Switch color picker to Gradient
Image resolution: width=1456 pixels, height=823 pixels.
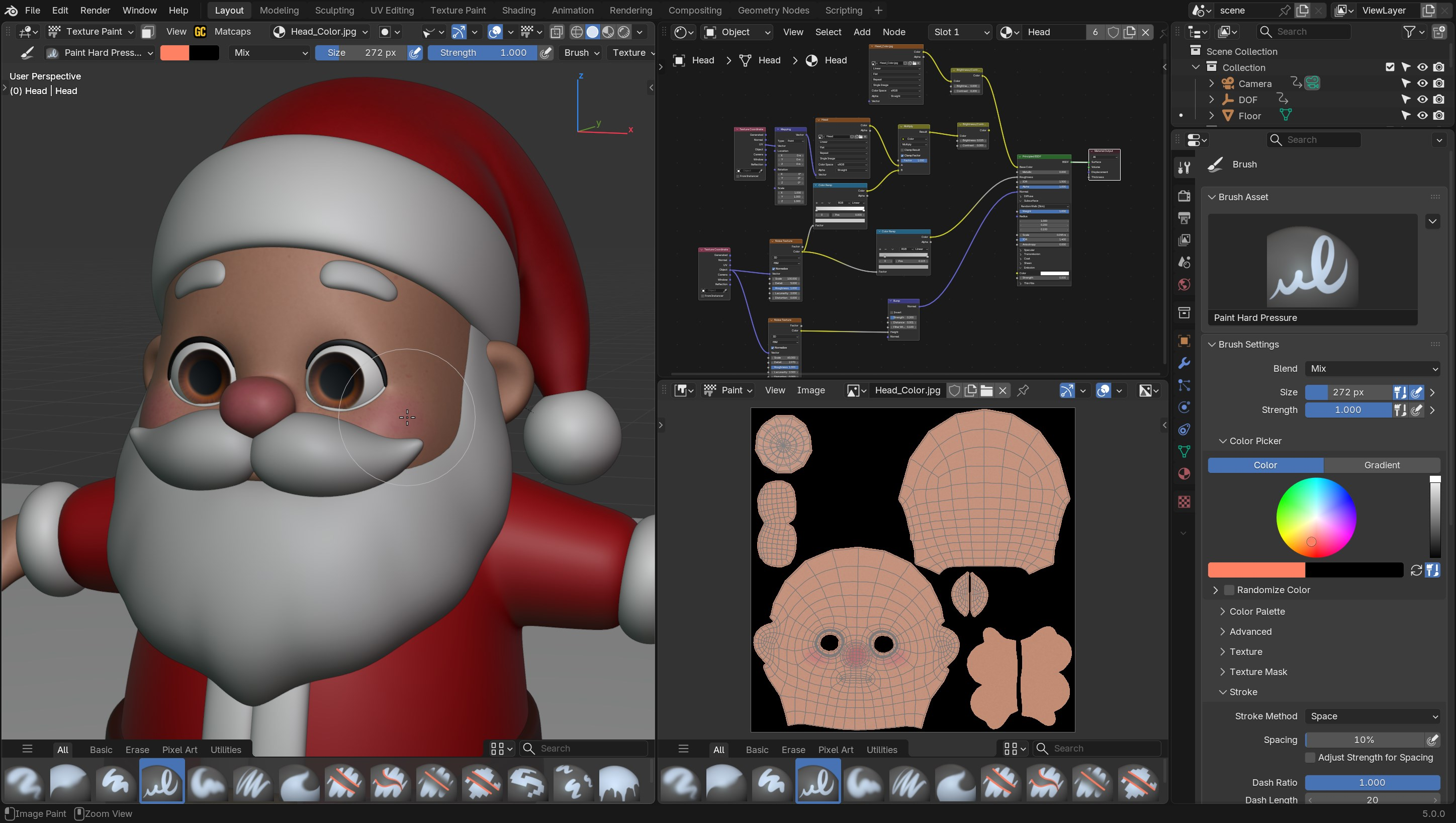click(x=1382, y=465)
